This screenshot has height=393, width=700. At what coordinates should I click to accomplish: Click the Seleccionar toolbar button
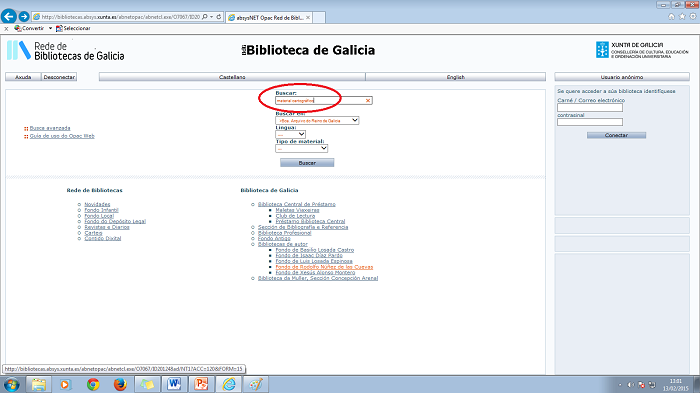coord(73,28)
